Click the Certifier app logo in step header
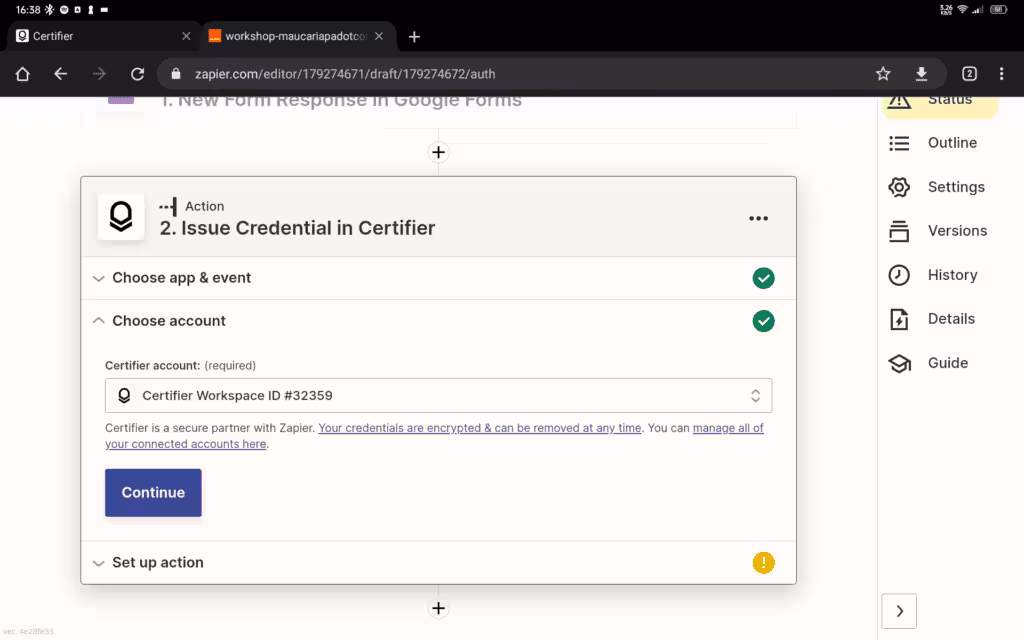The width and height of the screenshot is (1024, 640). 121,216
